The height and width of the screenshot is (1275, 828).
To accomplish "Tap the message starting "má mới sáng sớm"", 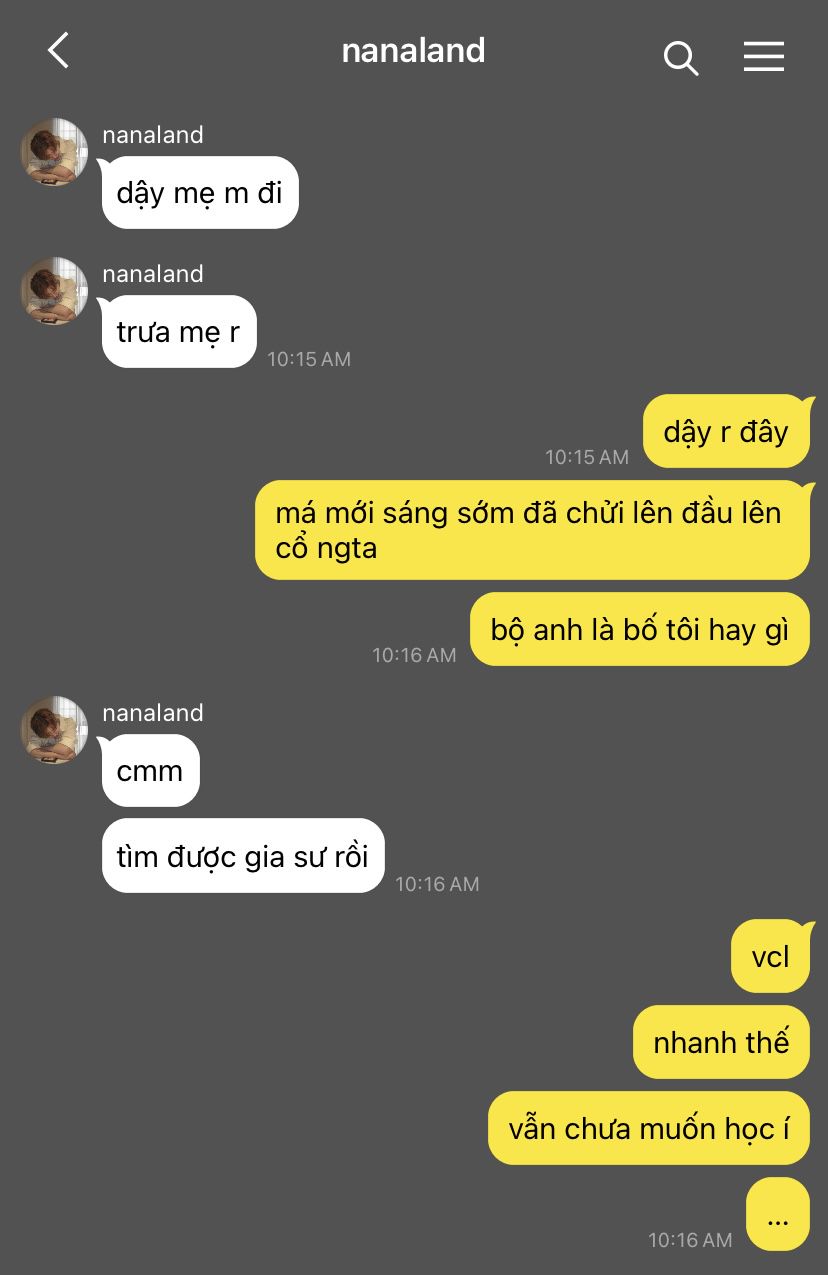I will pos(532,530).
